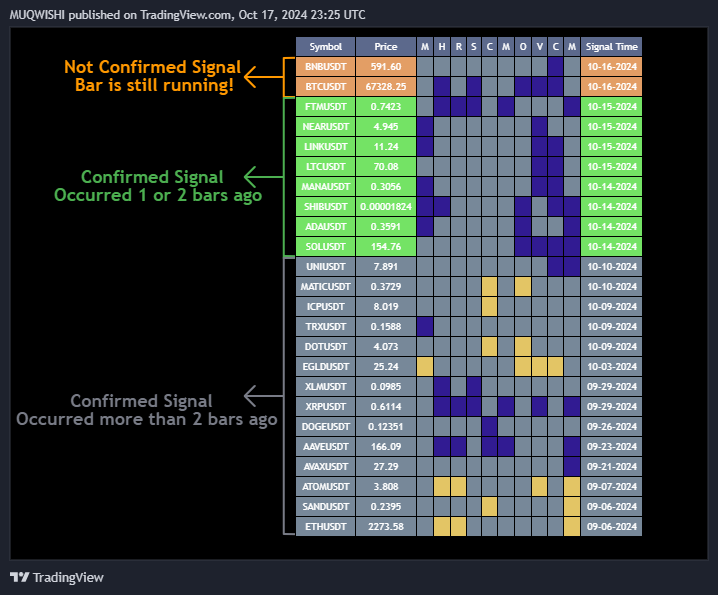Select the ADAUSDT symbol cell
This screenshot has width=718, height=595.
click(326, 226)
